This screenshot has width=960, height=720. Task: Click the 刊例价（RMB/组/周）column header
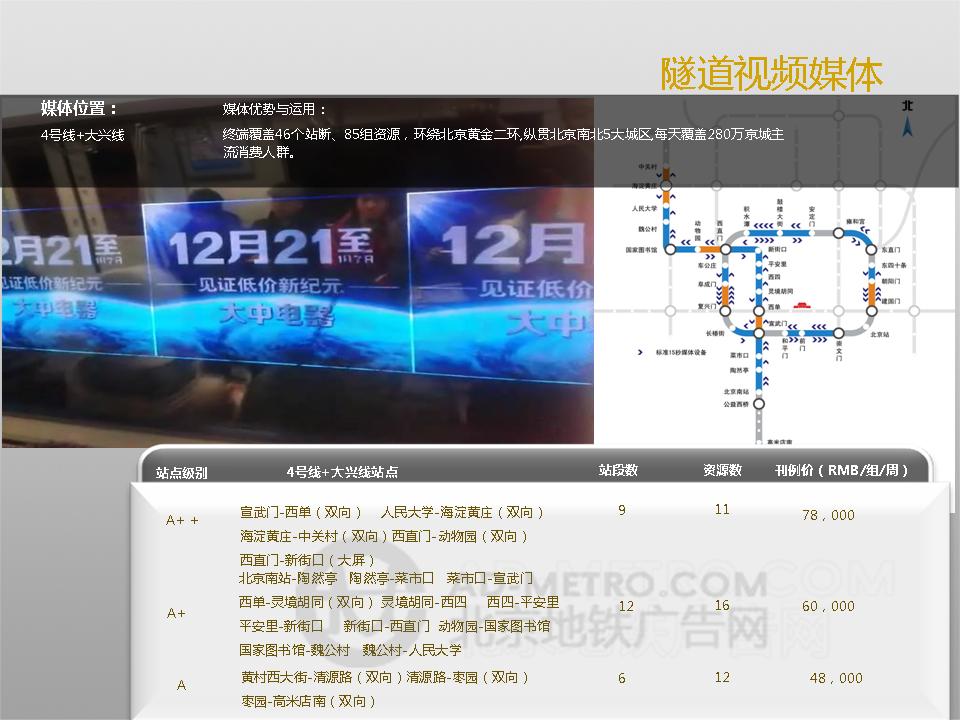click(841, 470)
